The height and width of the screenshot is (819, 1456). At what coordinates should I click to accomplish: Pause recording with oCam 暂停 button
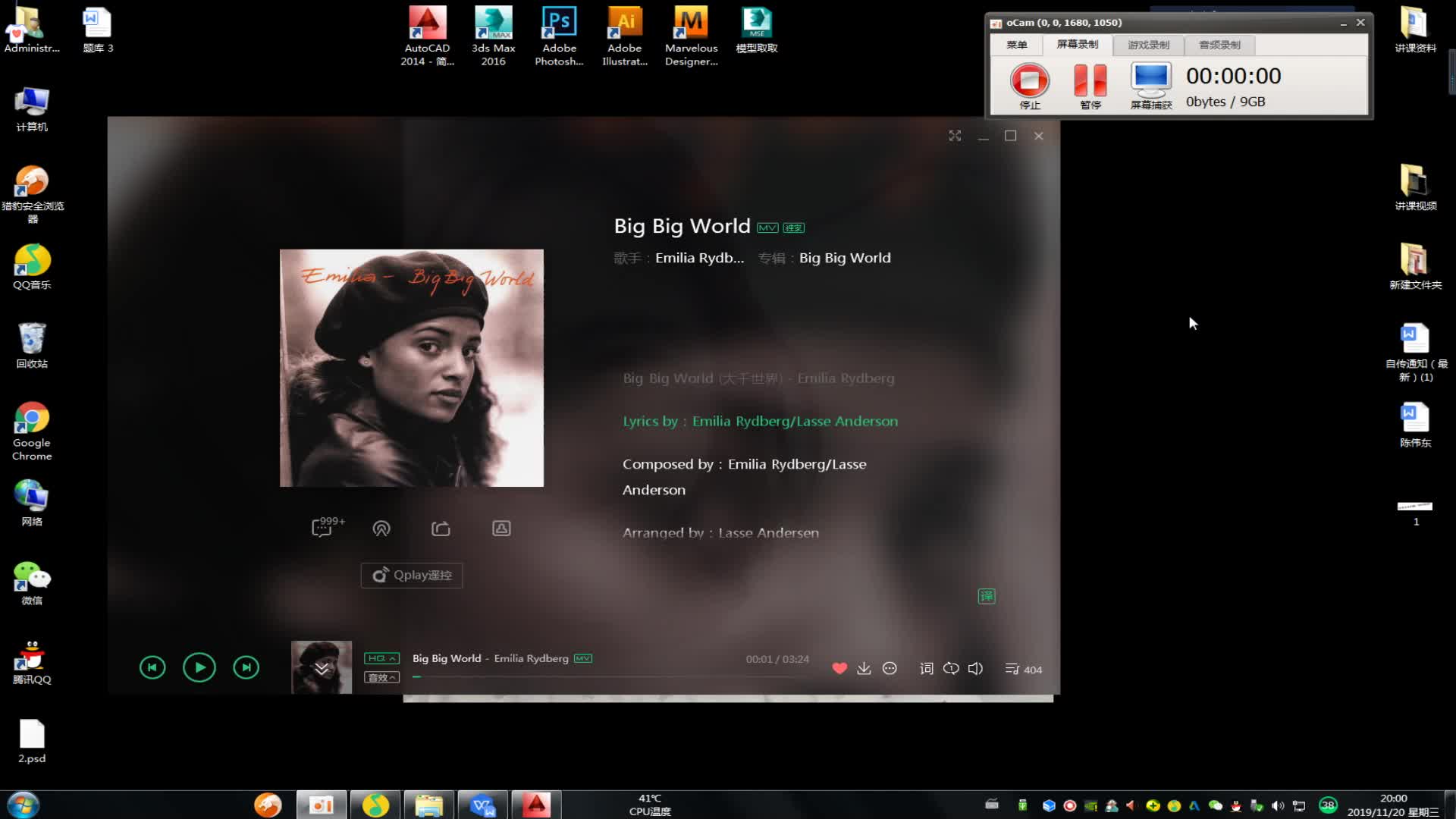1090,86
